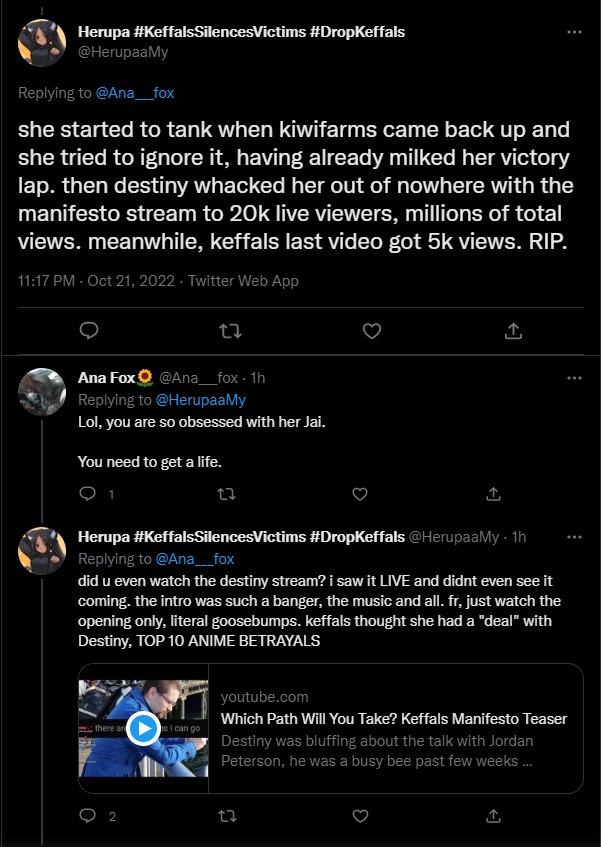This screenshot has height=847, width=601.
Task: Like the main tweet about the manifesto stream
Action: pyautogui.click(x=371, y=330)
